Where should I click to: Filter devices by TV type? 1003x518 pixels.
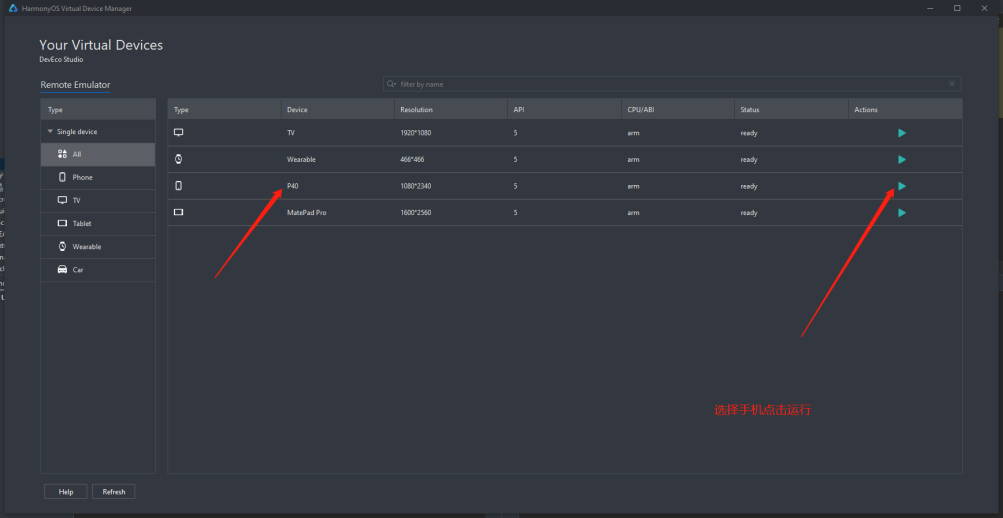click(x=76, y=200)
